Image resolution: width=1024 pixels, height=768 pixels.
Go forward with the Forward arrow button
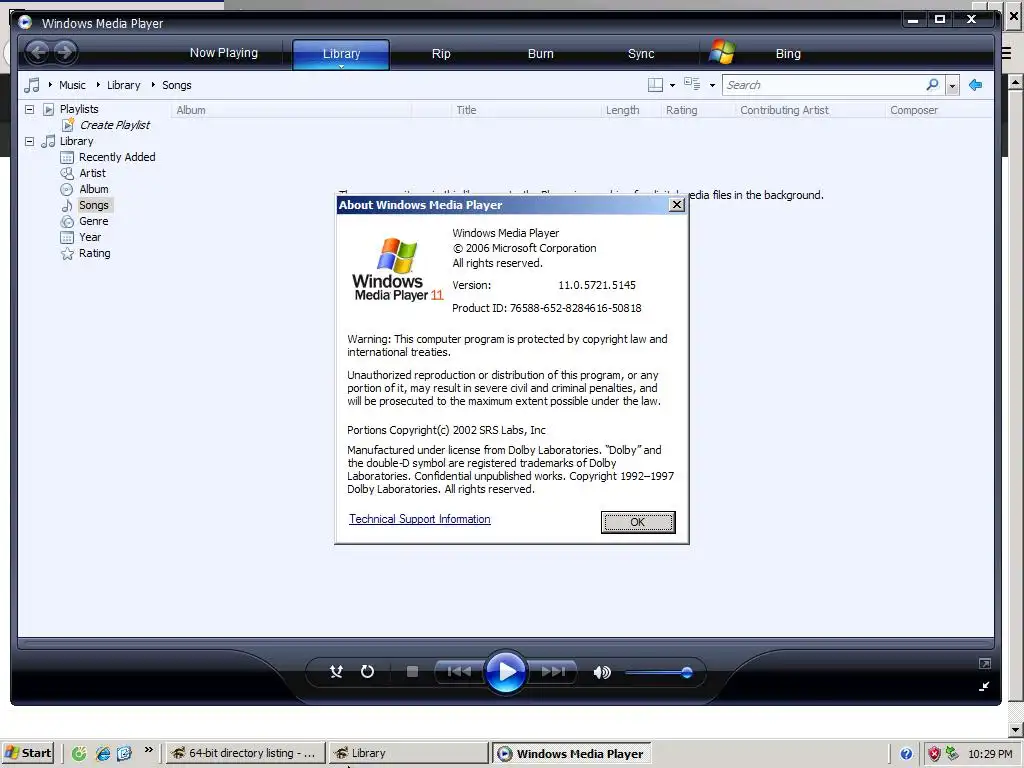point(65,52)
